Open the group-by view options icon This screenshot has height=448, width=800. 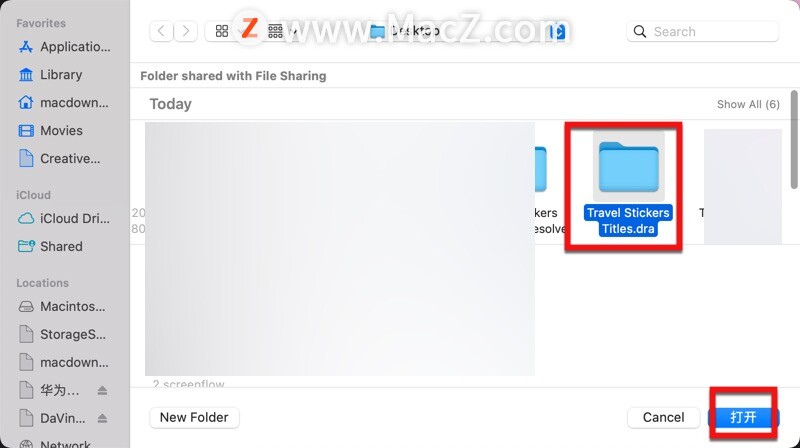pos(276,32)
